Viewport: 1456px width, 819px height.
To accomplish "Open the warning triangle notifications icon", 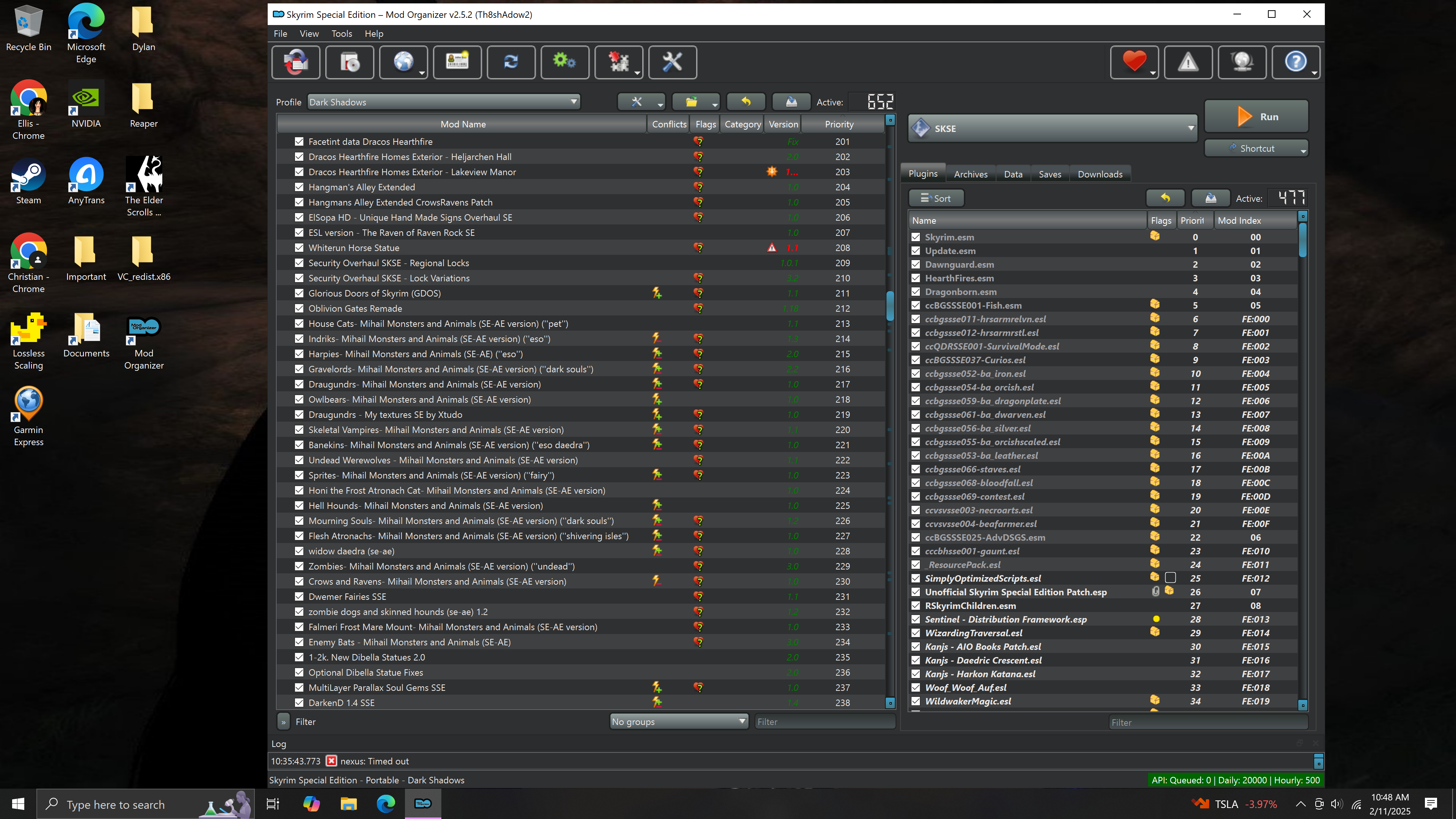I will pyautogui.click(x=1188, y=62).
